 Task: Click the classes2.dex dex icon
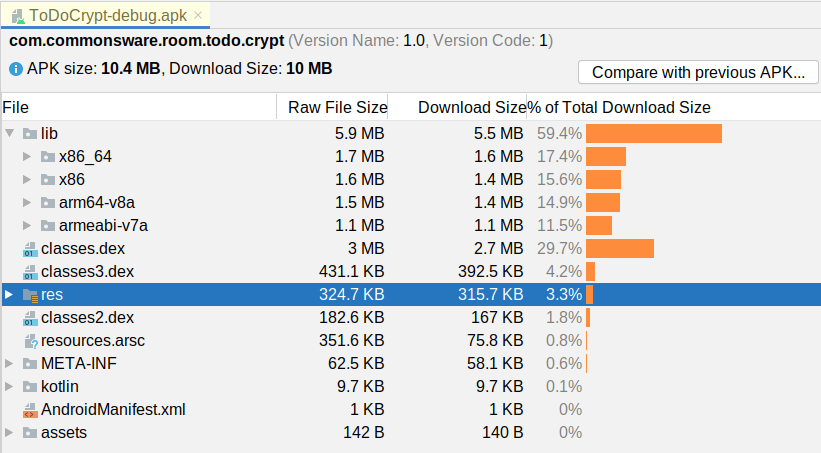tap(30, 318)
